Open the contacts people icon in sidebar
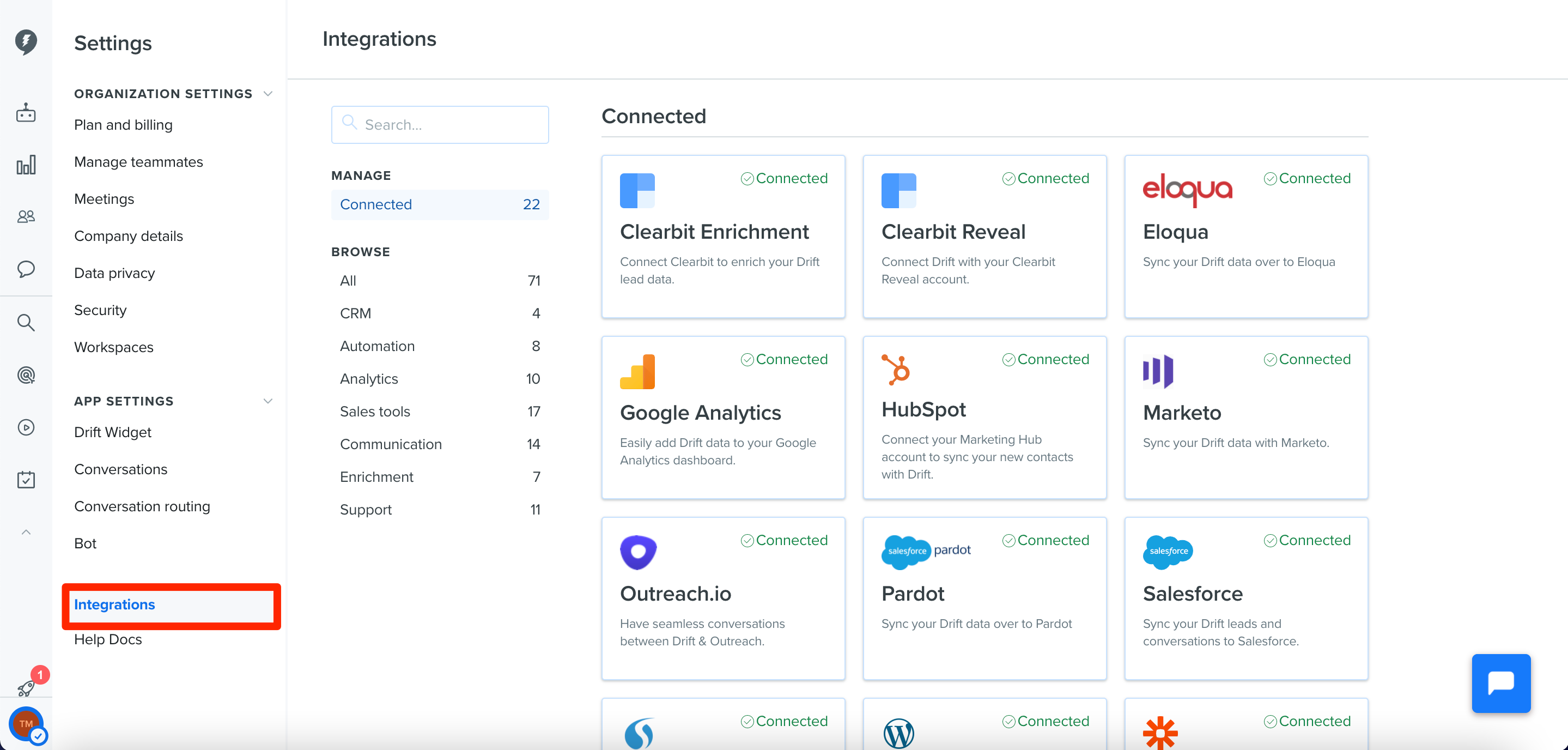Screen dimensions: 1568x750 (26, 216)
